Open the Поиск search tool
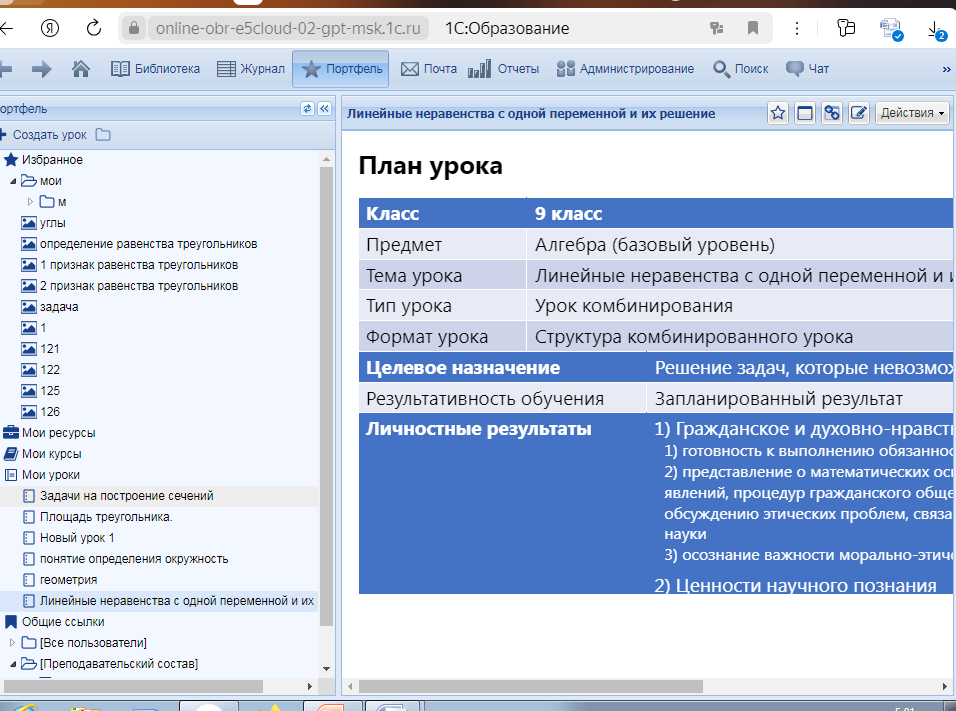 pos(741,69)
